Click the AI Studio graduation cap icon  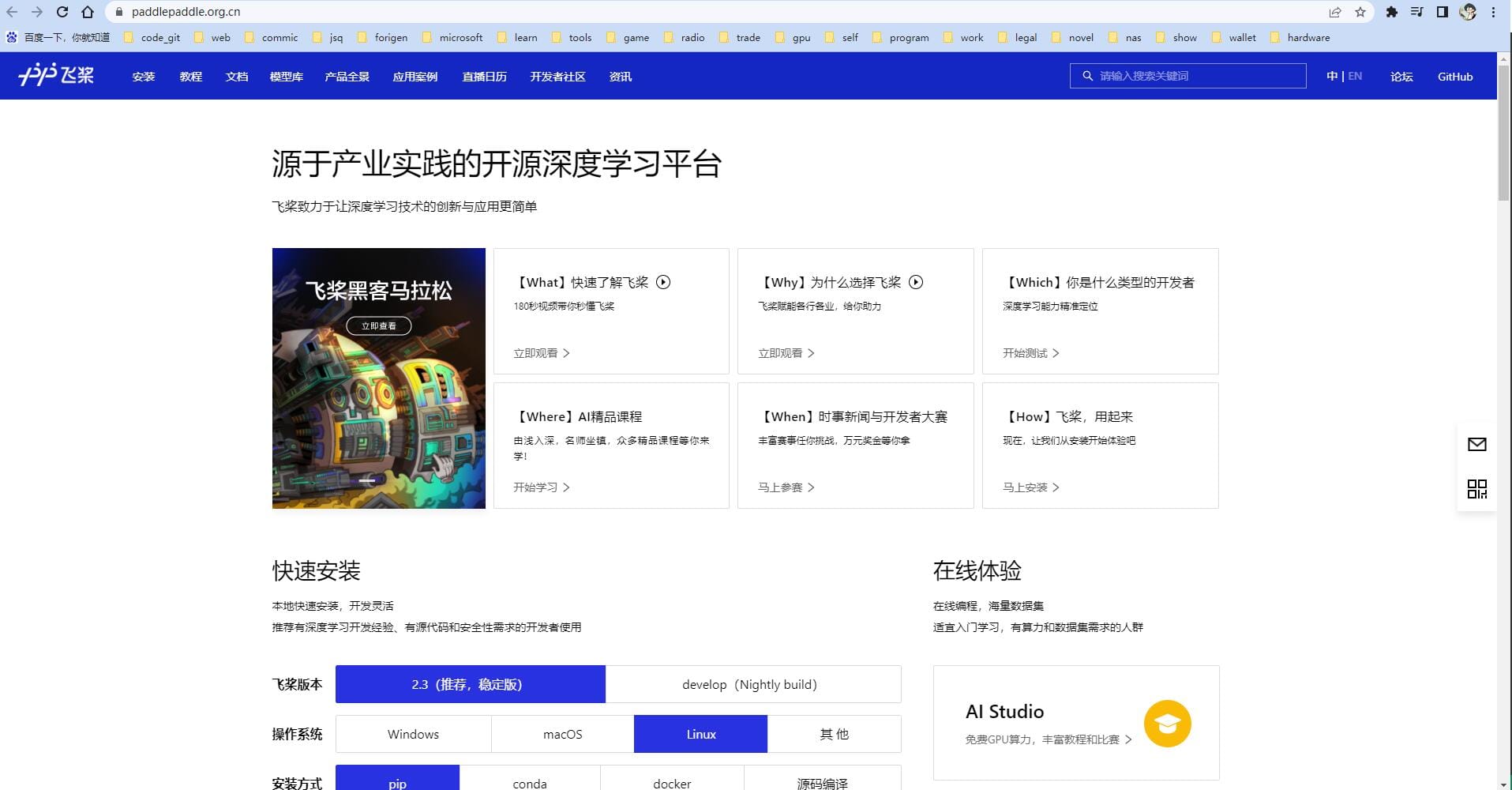[x=1167, y=724]
